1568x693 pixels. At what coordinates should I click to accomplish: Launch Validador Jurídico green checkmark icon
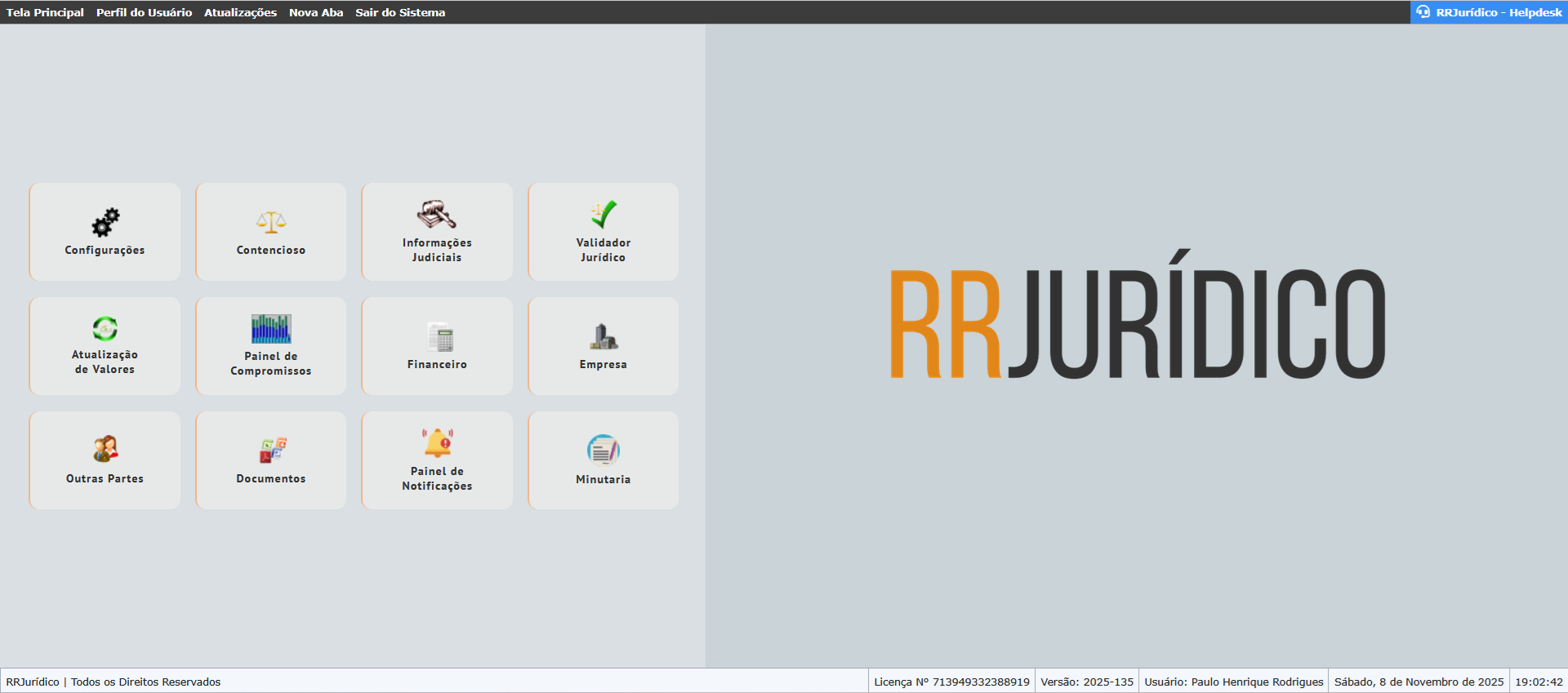tap(604, 215)
